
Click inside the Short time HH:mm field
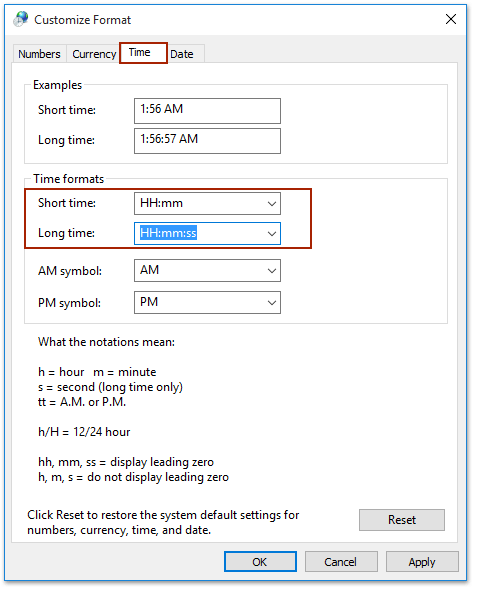point(199,204)
